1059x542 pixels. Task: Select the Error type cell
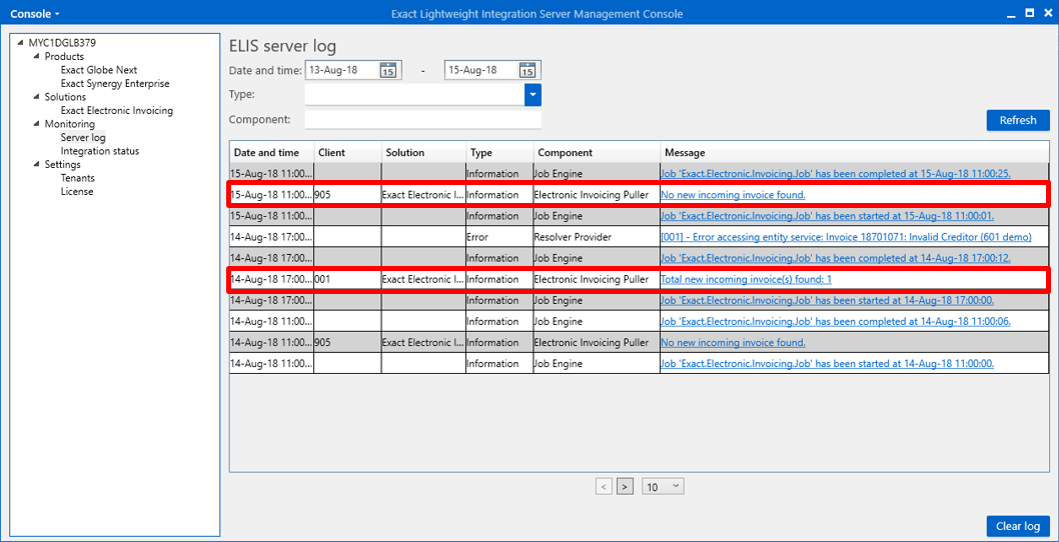point(499,237)
